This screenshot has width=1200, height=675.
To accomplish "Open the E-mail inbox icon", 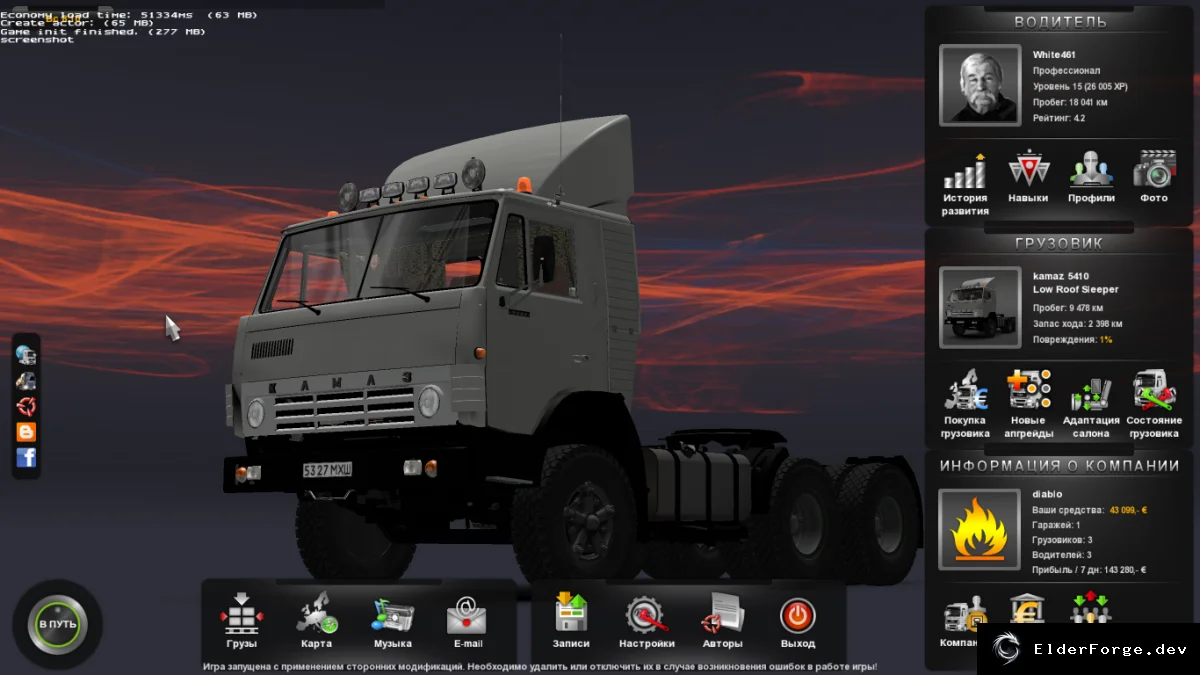I will click(x=467, y=614).
